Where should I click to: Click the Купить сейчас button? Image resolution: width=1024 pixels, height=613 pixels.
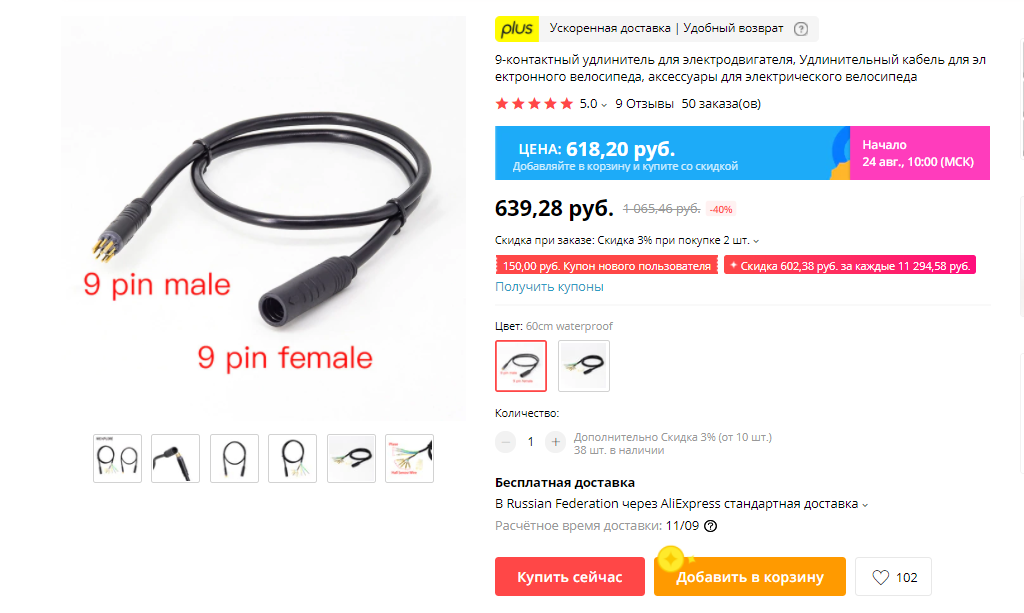tap(569, 576)
